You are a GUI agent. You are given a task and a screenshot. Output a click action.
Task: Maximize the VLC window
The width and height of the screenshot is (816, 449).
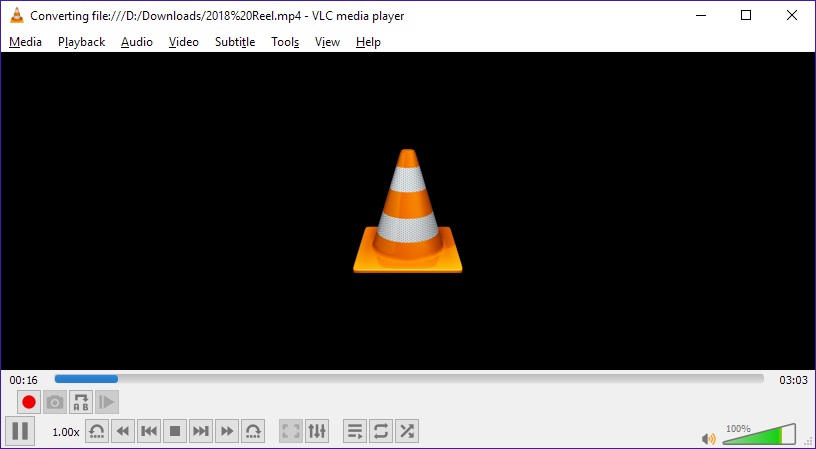[746, 16]
